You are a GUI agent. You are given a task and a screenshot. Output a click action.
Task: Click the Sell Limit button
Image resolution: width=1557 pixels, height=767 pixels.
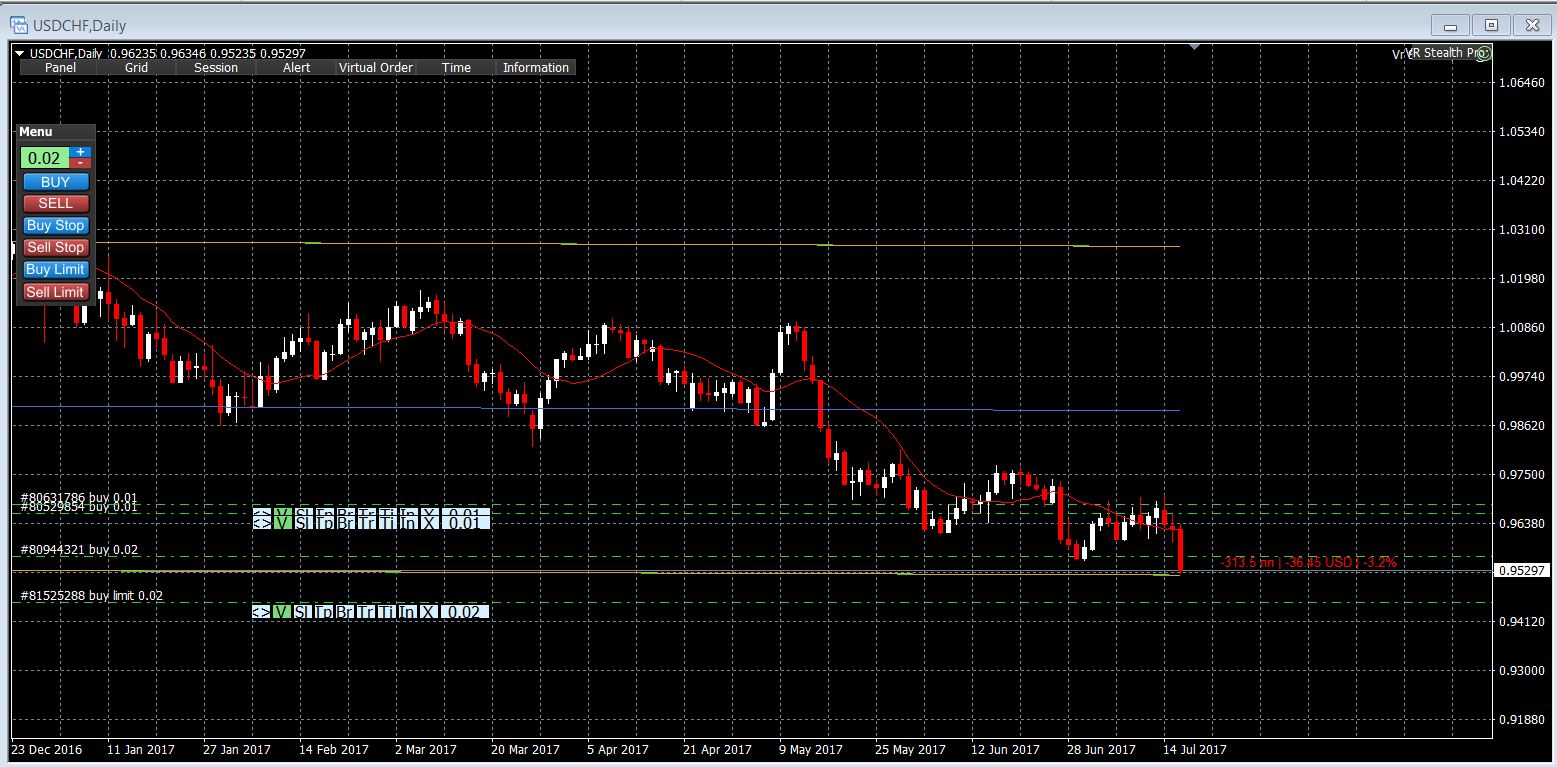[56, 292]
